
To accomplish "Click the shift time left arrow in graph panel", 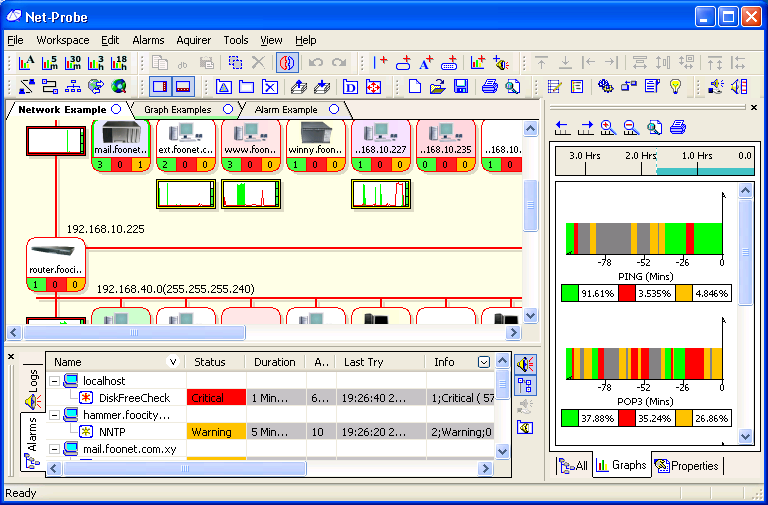I will point(562,127).
